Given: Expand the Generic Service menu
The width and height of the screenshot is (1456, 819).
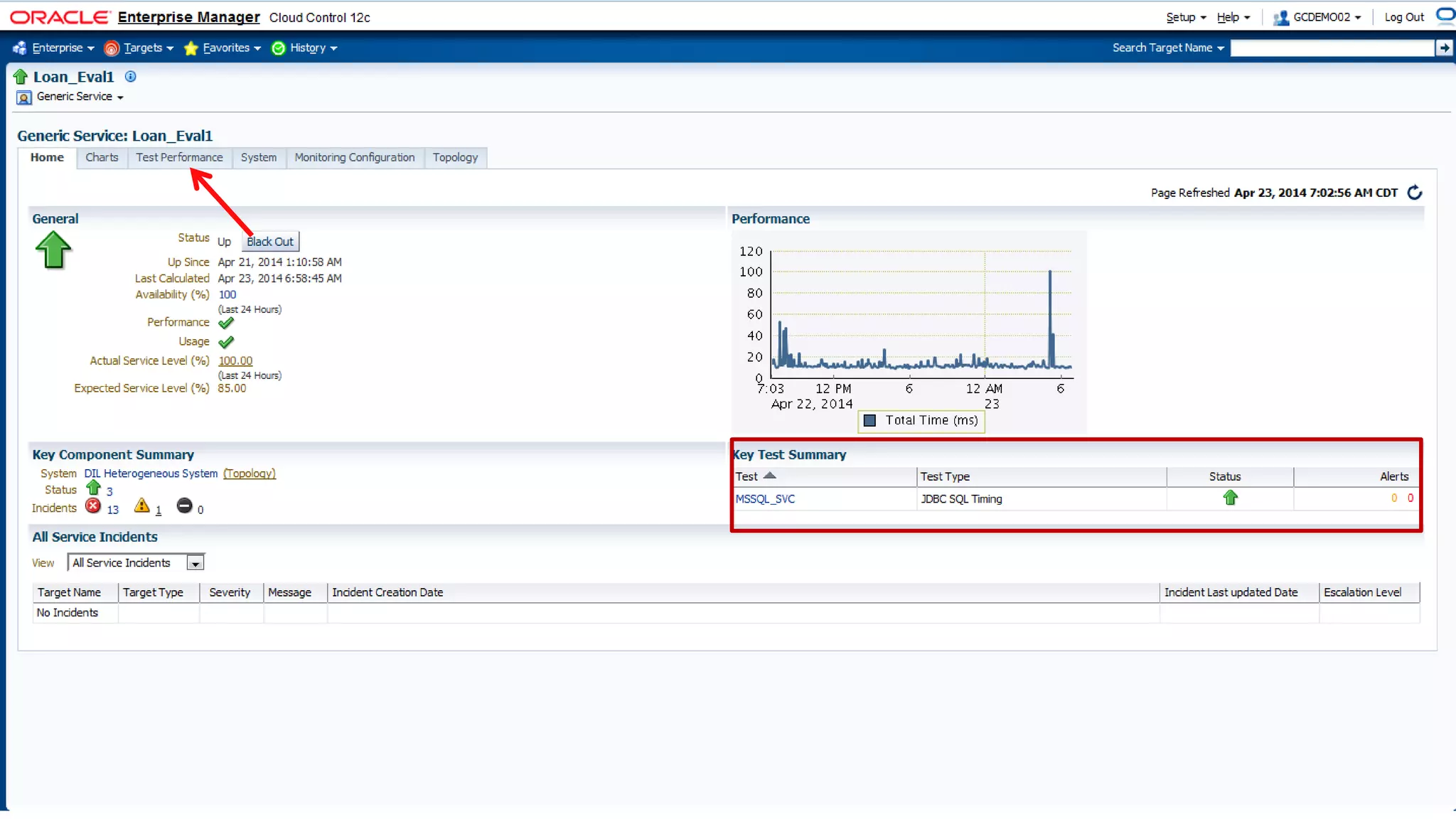Looking at the screenshot, I should coord(80,97).
